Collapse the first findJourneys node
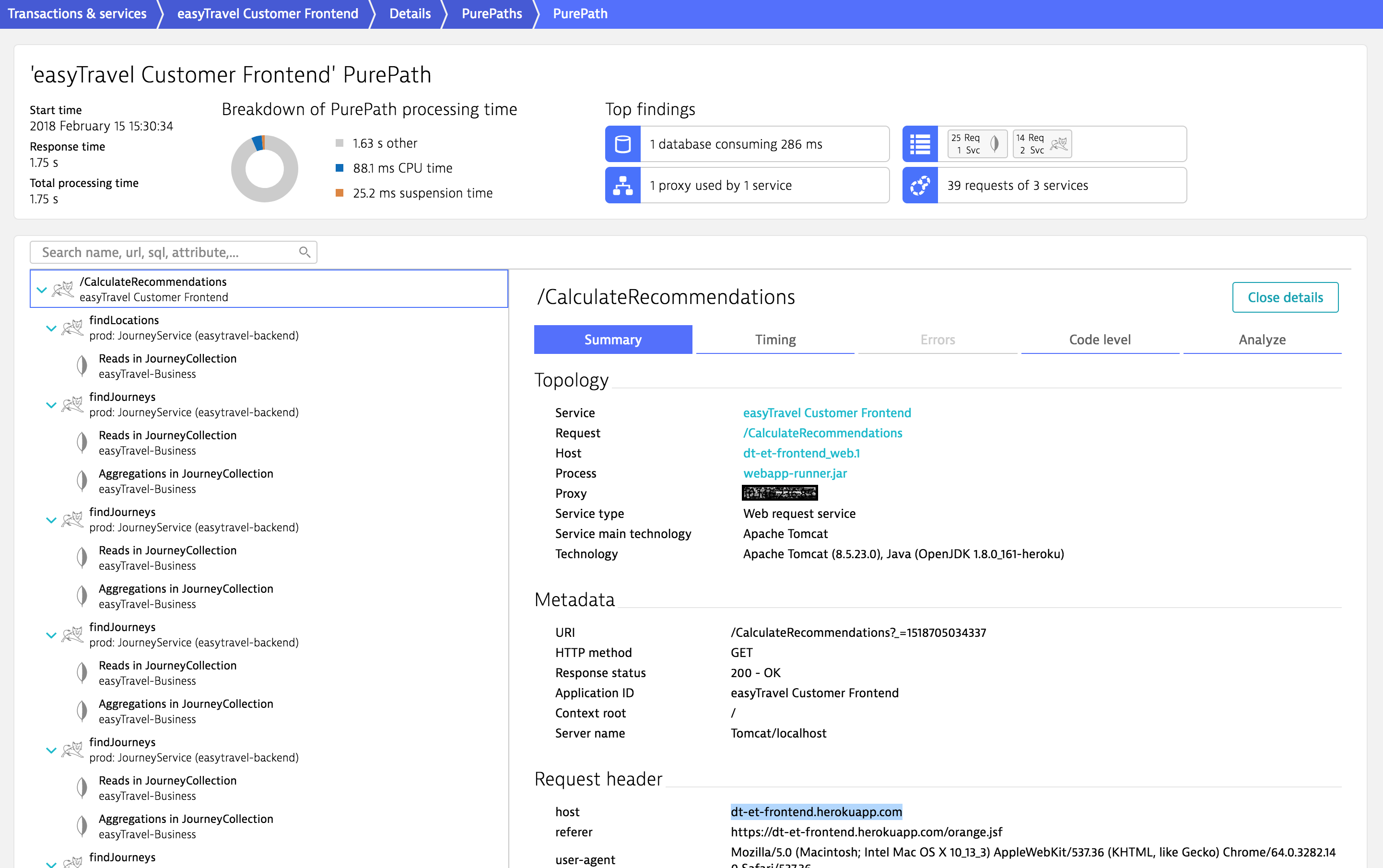Screen dimensions: 1383x868 pos(50,405)
